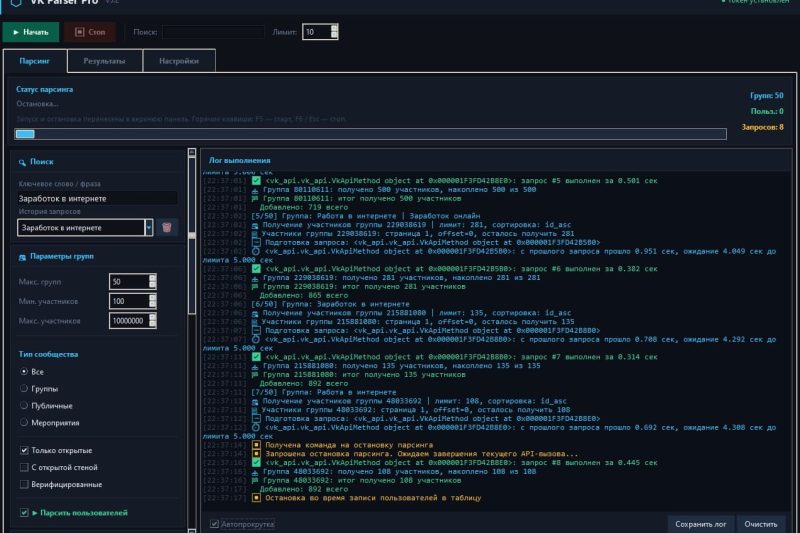Select the Все community type radio
This screenshot has height=533, width=800.
pyautogui.click(x=24, y=371)
